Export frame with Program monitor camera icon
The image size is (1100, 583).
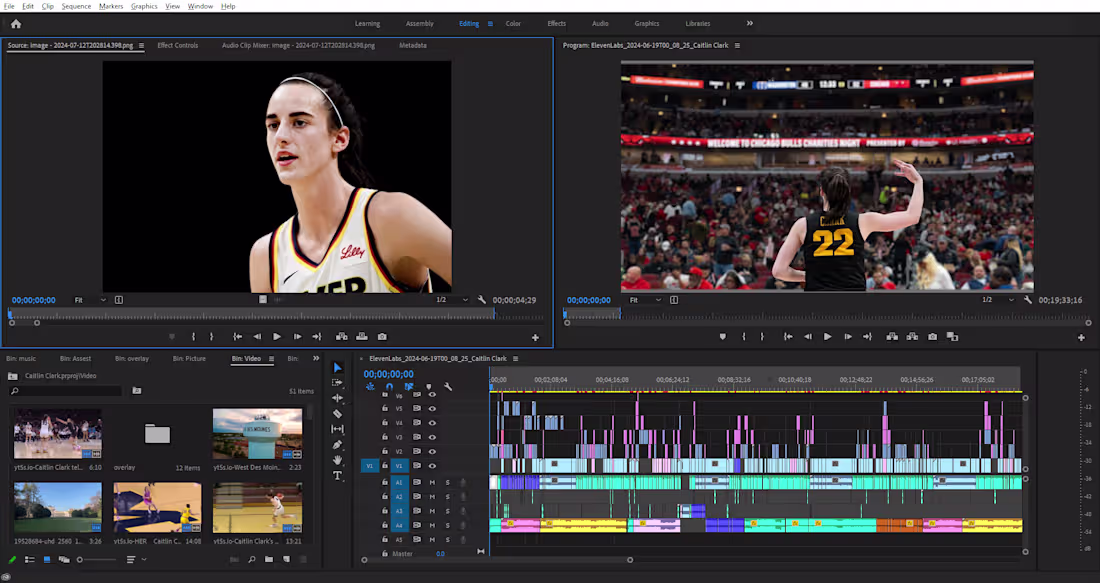click(x=932, y=337)
